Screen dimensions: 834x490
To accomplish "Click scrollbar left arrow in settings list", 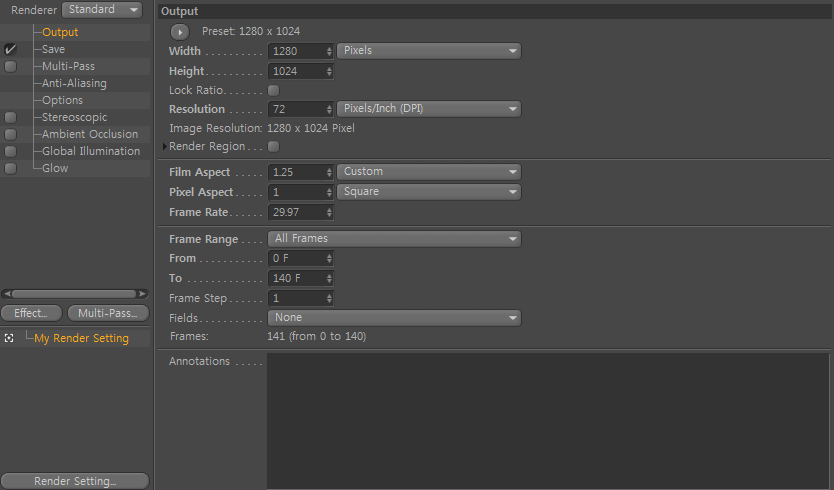I will [x=7, y=294].
